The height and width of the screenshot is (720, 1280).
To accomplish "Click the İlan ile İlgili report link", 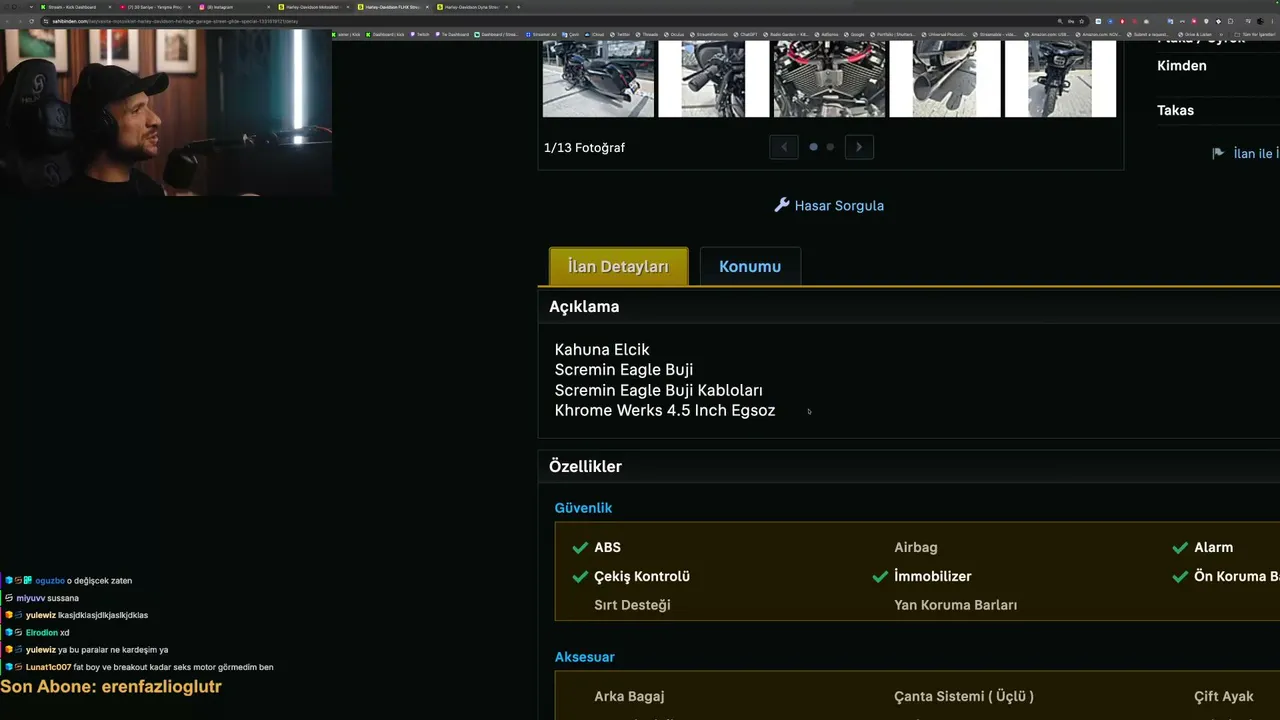I will (1256, 153).
